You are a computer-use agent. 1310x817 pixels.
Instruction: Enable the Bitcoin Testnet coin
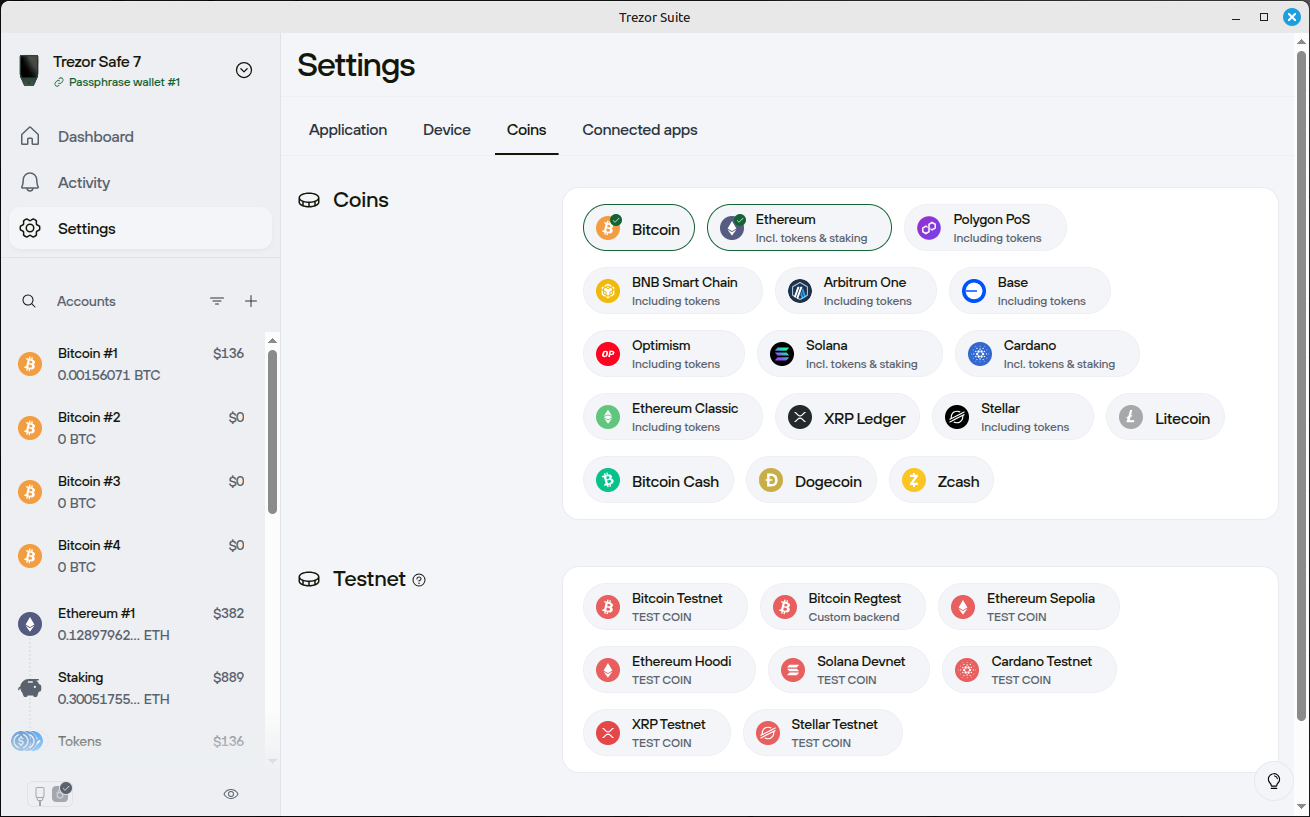665,607
